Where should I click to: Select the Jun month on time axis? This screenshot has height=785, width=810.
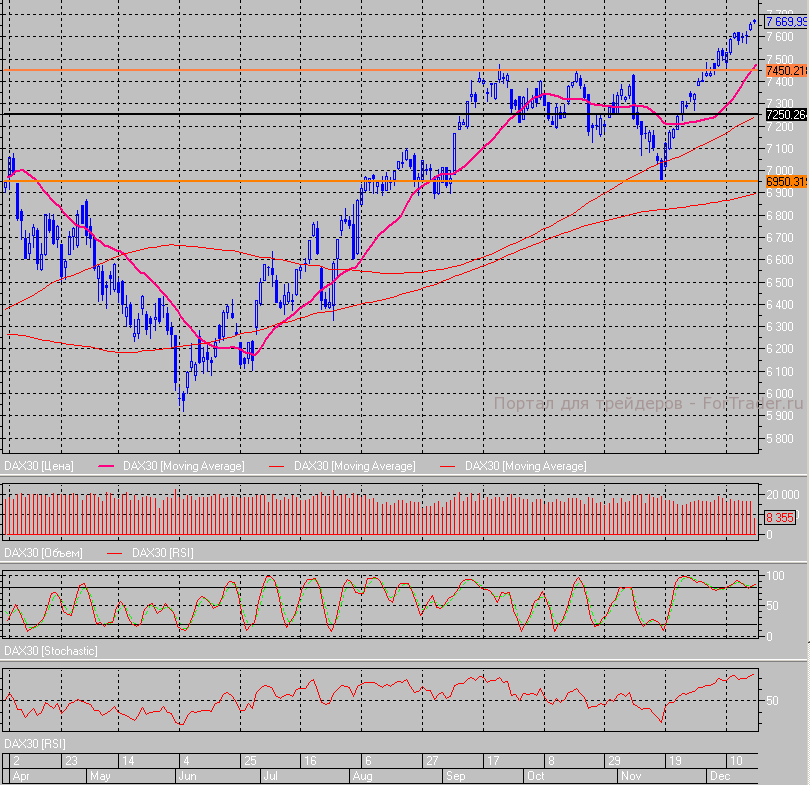[x=185, y=775]
